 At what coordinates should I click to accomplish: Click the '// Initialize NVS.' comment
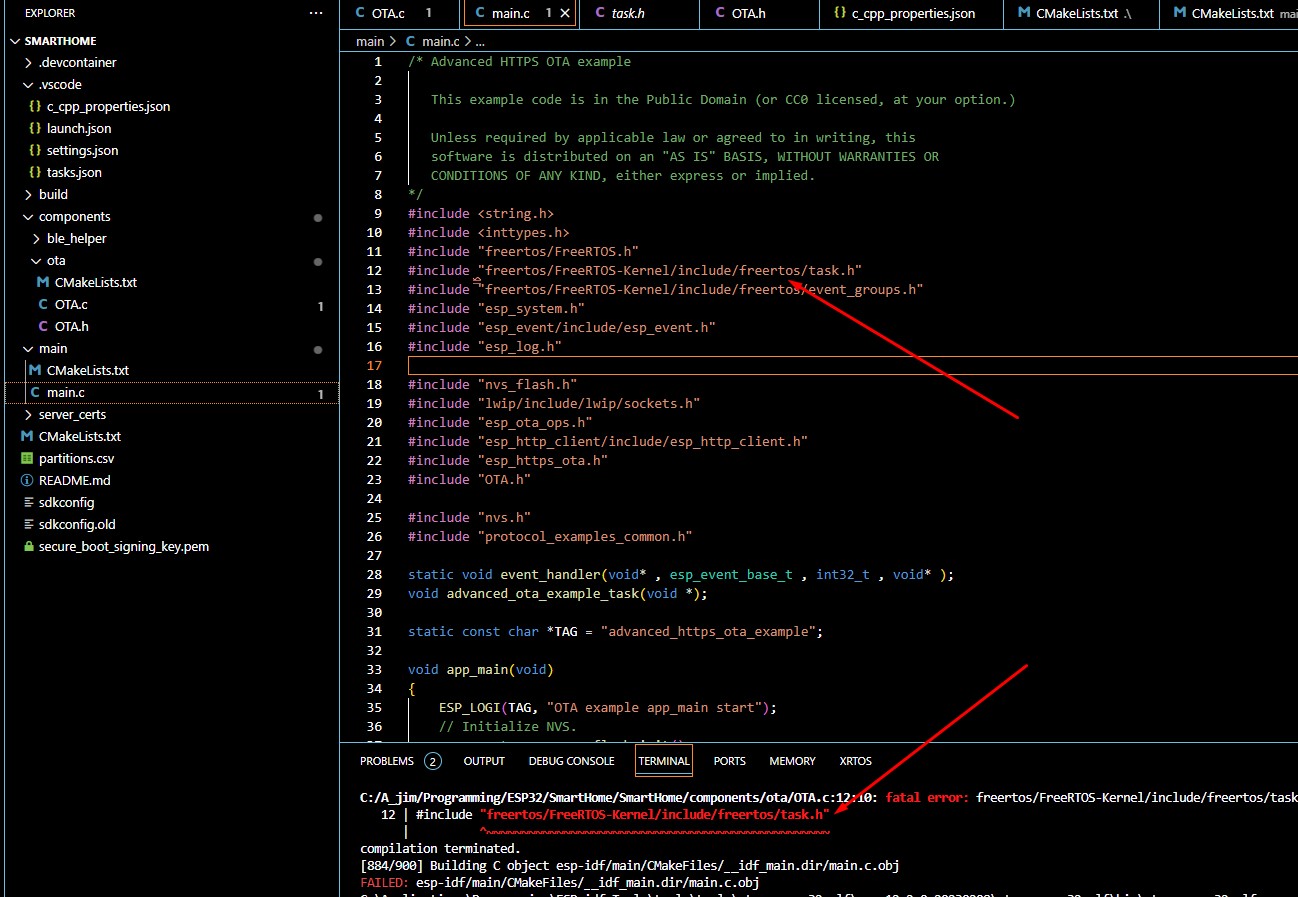click(x=508, y=726)
